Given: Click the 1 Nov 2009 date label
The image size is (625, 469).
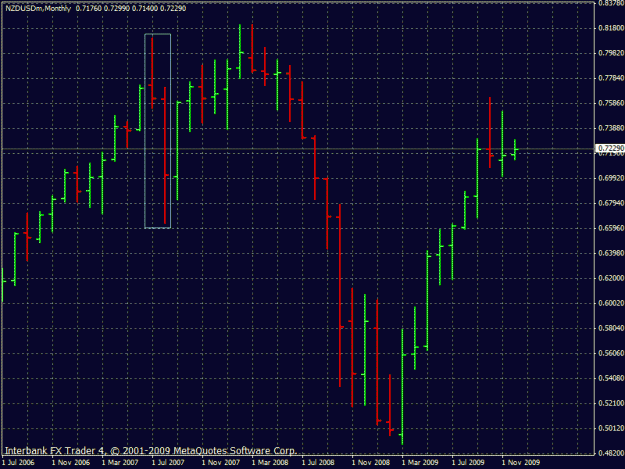Looking at the screenshot, I should [521, 463].
